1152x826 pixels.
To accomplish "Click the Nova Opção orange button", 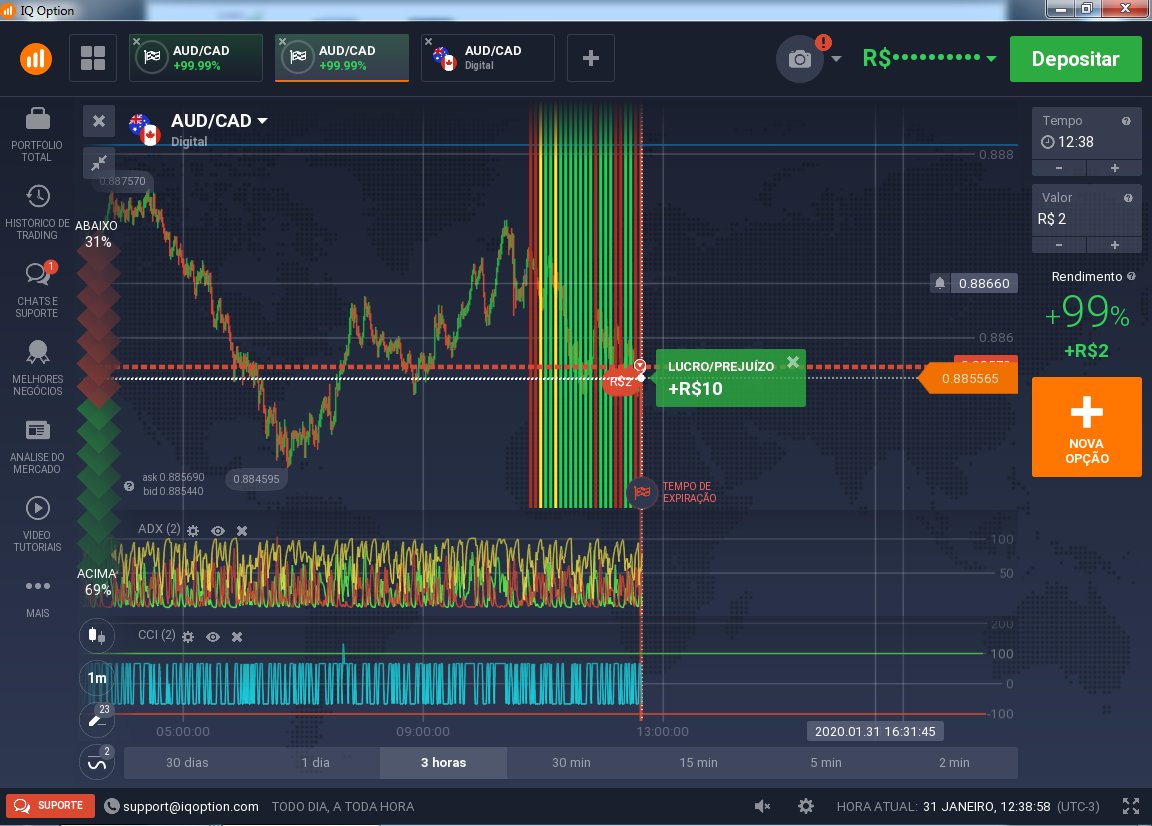I will pyautogui.click(x=1087, y=427).
